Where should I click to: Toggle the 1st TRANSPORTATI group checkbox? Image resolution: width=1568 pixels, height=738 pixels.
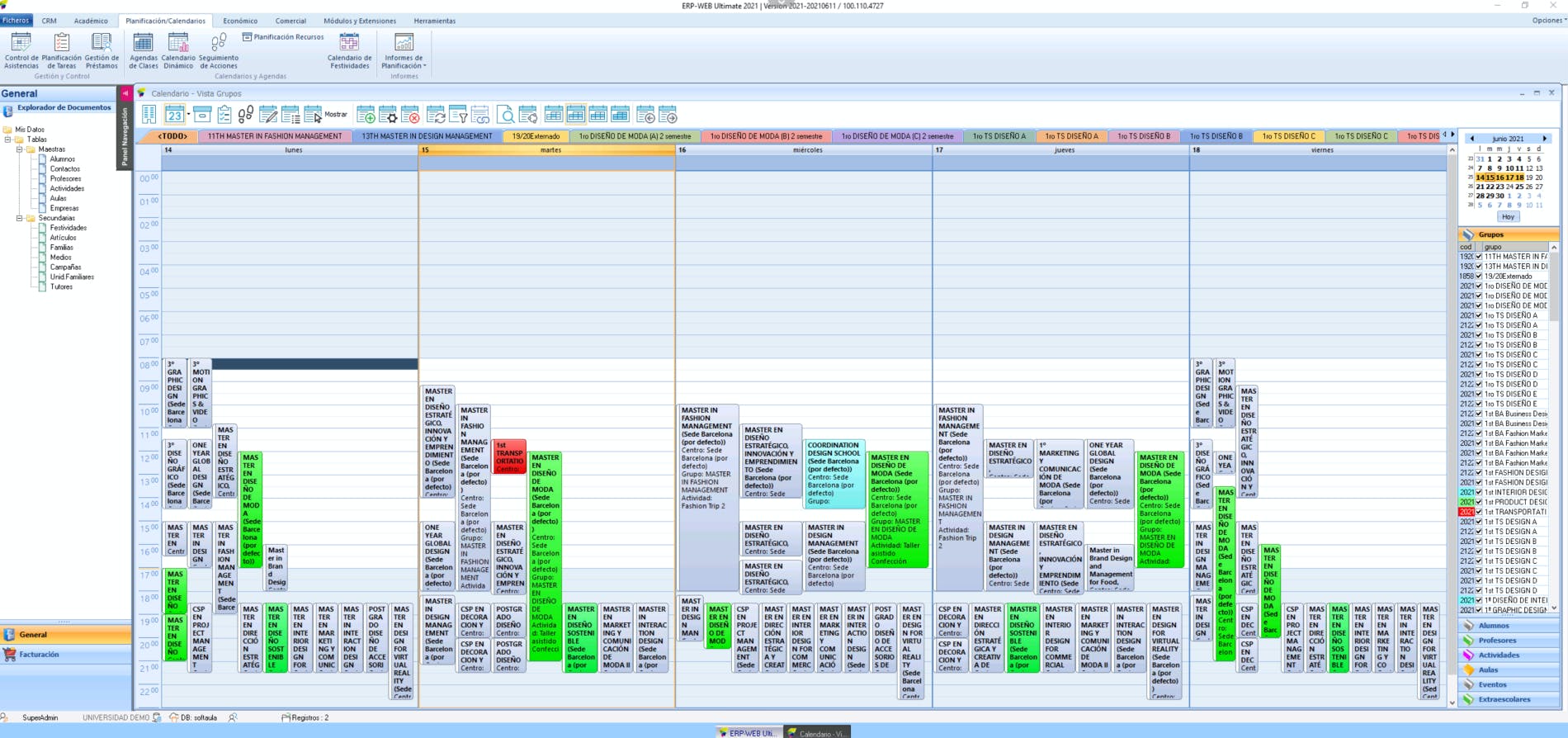(1479, 512)
